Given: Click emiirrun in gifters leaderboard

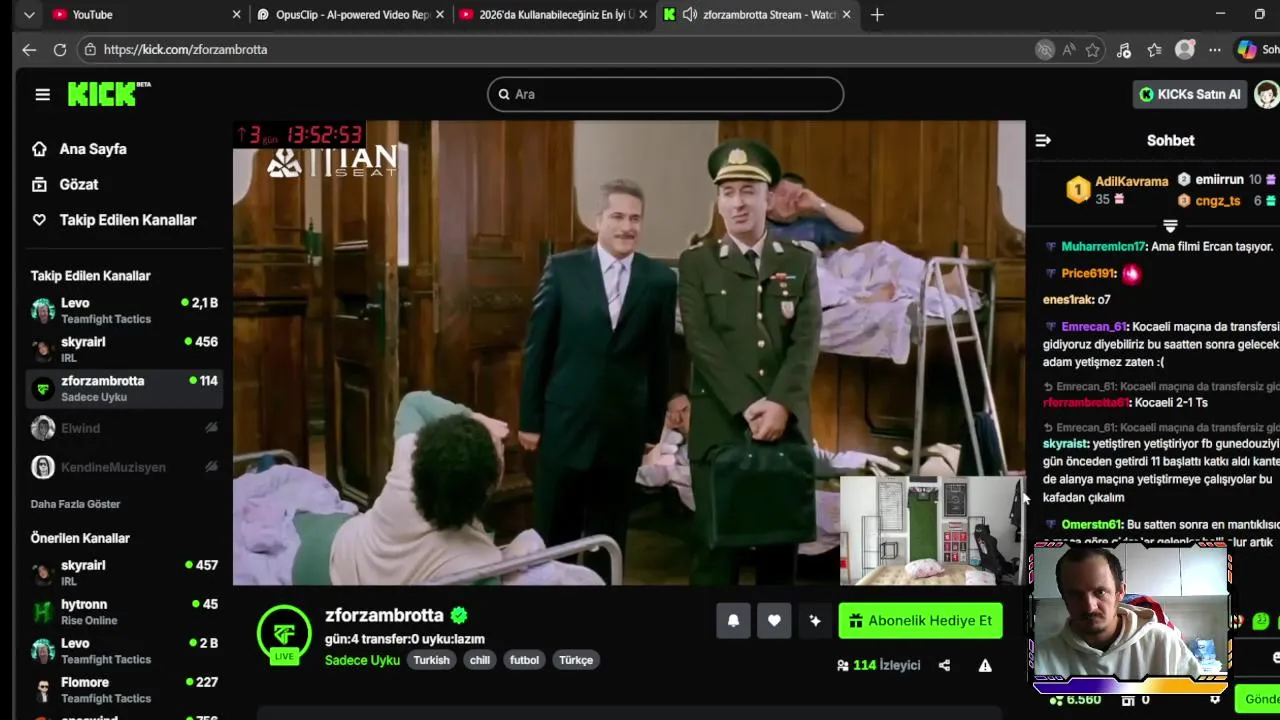Looking at the screenshot, I should point(1219,179).
